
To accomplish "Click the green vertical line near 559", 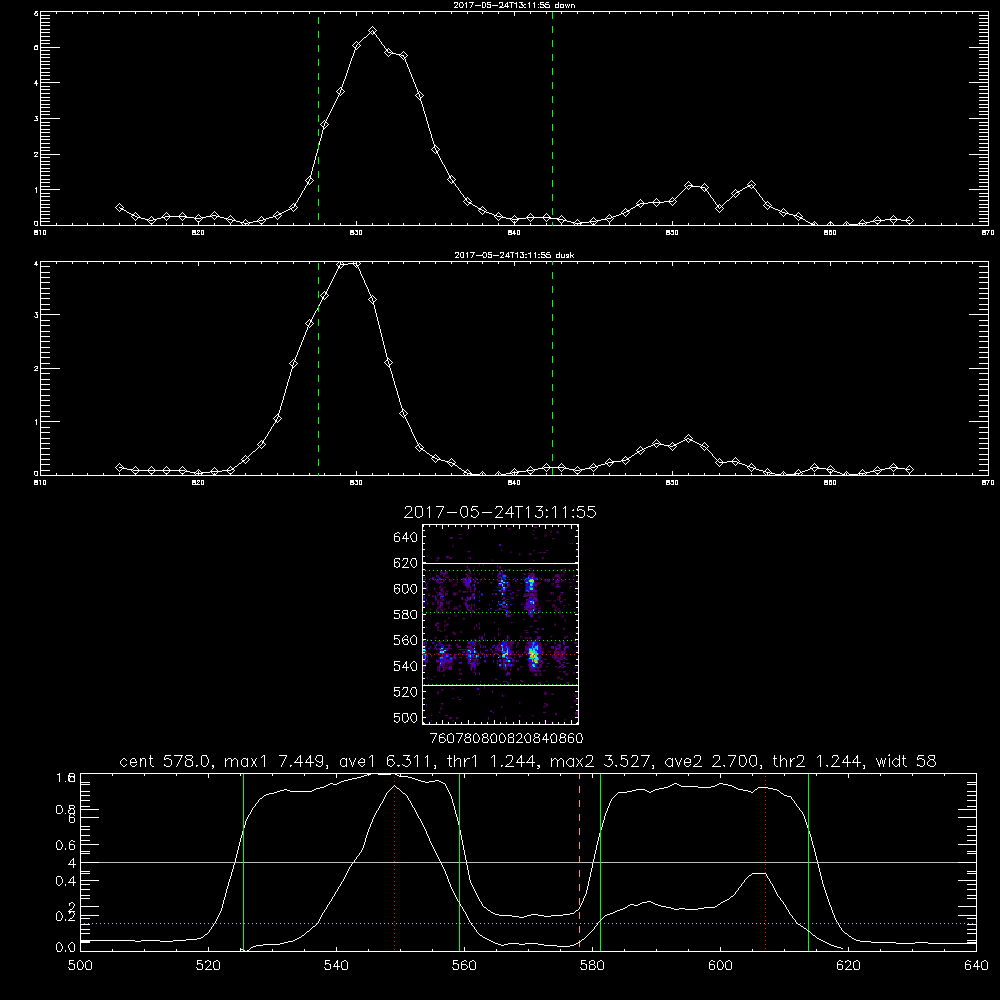I will pos(460,861).
